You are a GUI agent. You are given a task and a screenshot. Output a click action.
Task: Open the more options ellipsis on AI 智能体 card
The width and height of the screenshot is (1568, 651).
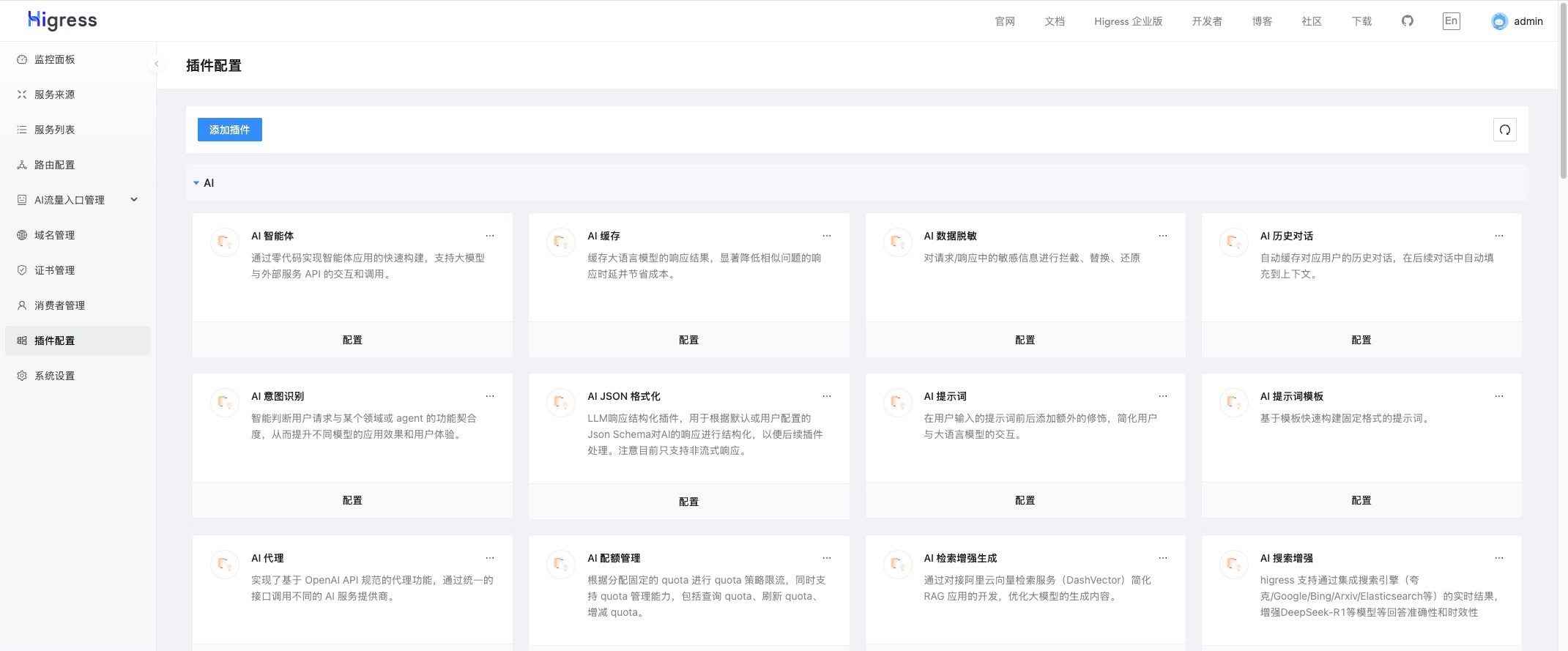[x=490, y=236]
